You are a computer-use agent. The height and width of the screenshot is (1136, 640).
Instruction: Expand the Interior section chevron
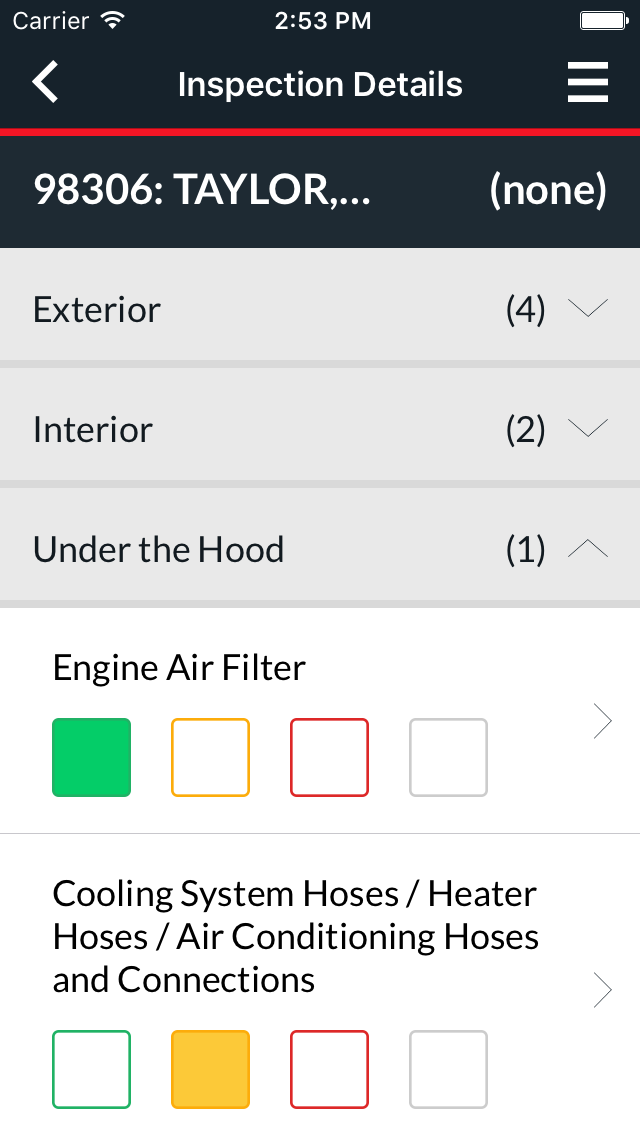click(x=587, y=429)
